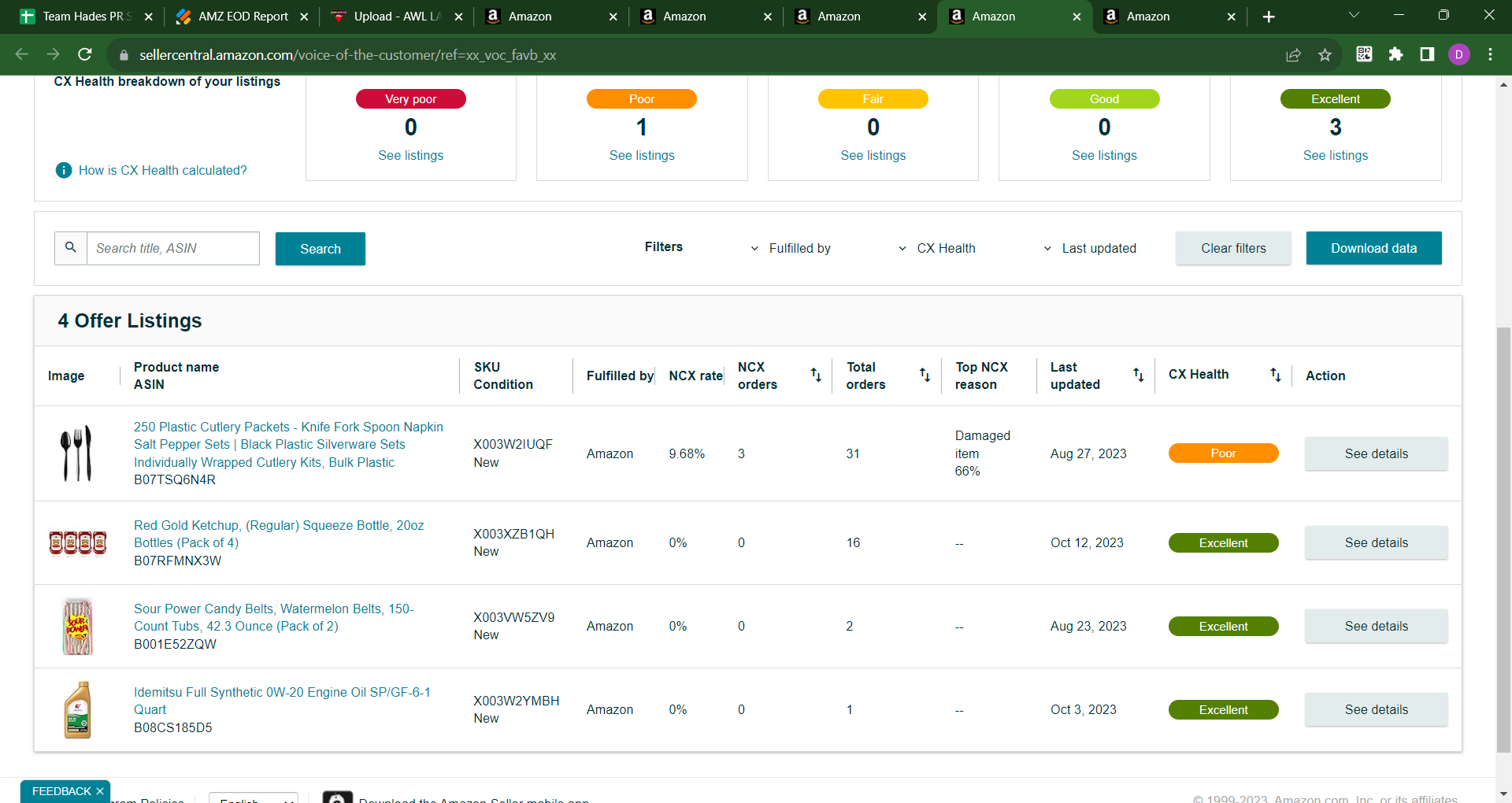See details for Idemitsu Engine Oil listing

tap(1377, 709)
